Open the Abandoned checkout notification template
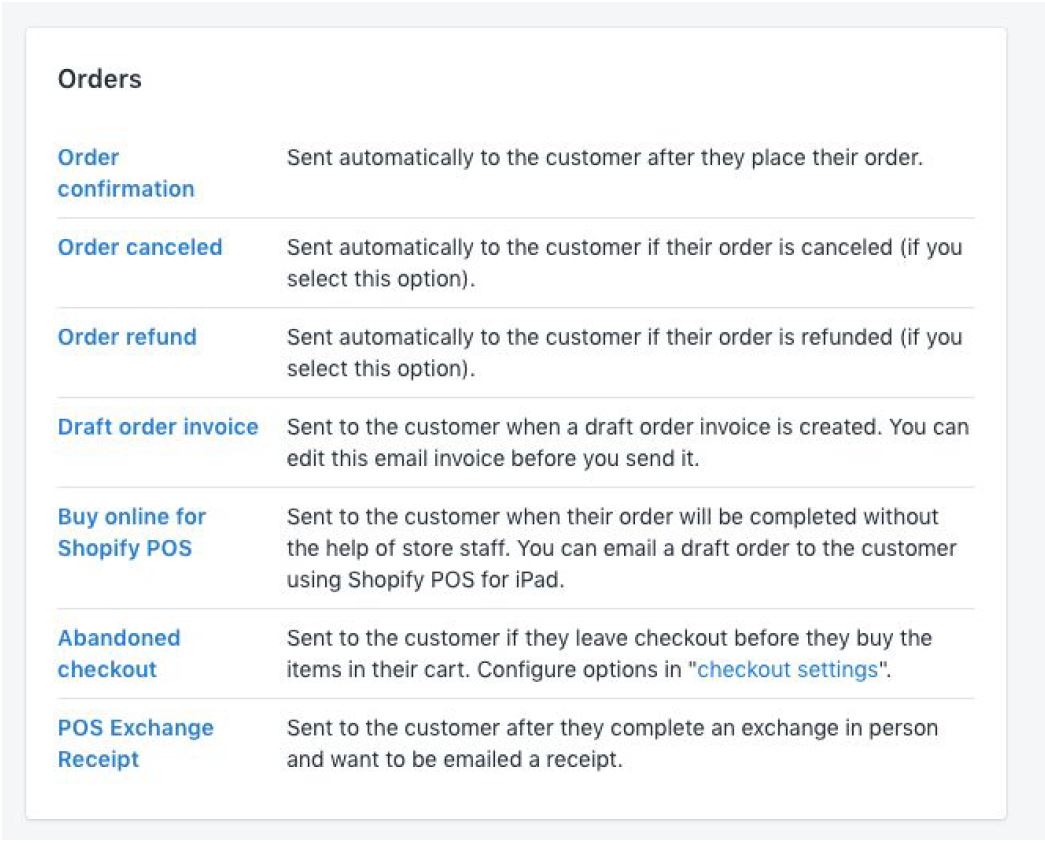 point(118,653)
